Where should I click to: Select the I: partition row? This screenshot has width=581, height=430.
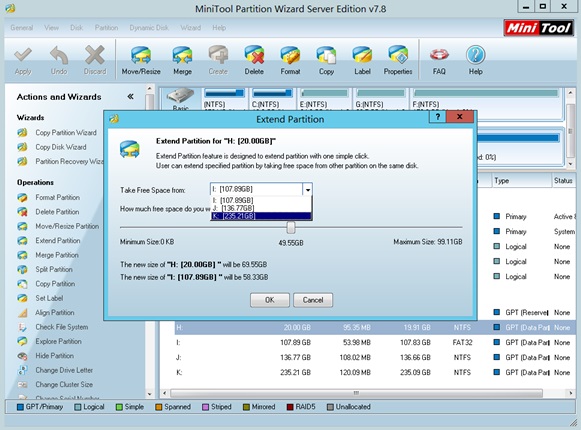(375, 343)
